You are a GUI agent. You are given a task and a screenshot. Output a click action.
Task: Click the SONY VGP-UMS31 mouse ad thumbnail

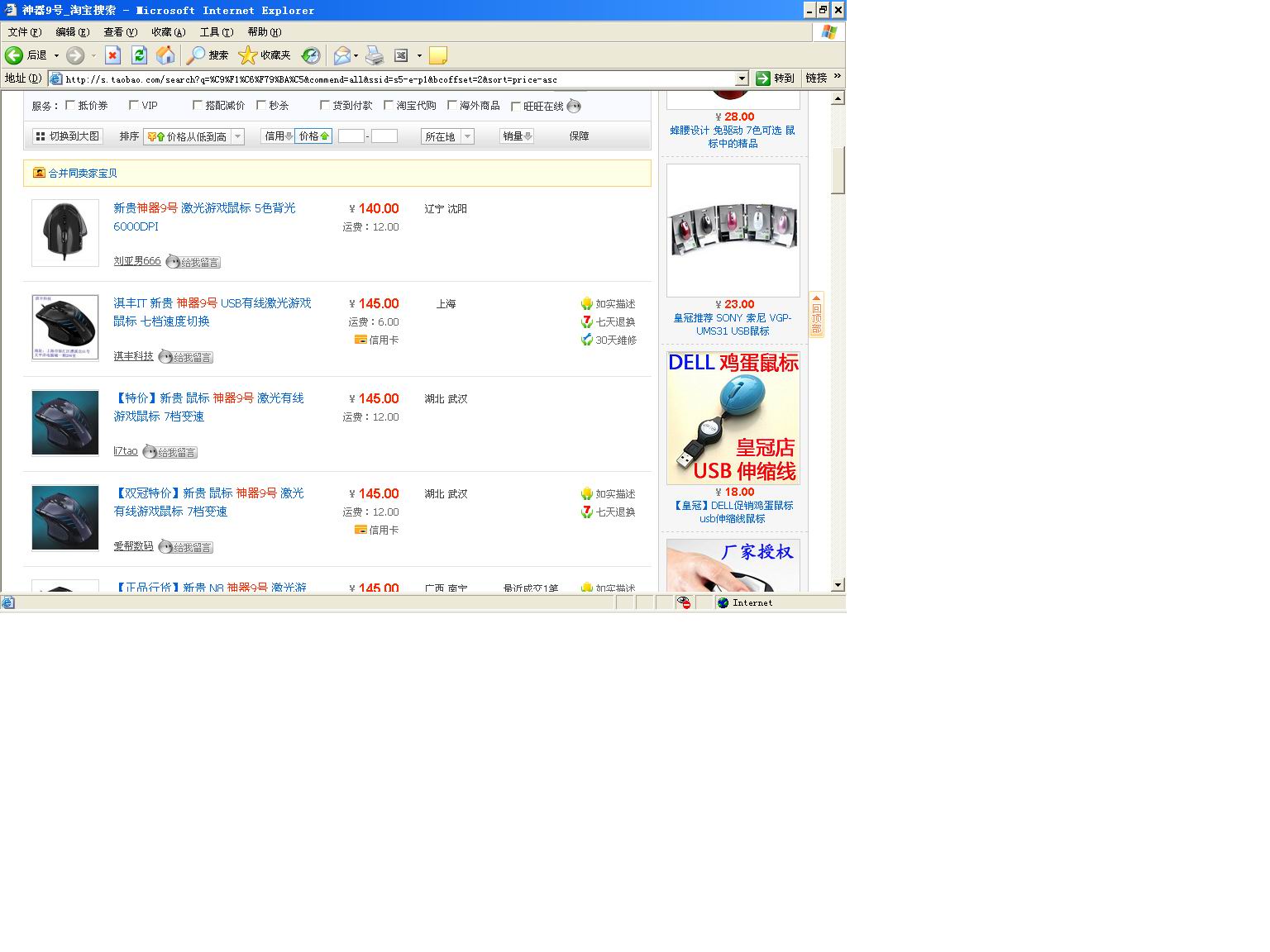pos(733,231)
